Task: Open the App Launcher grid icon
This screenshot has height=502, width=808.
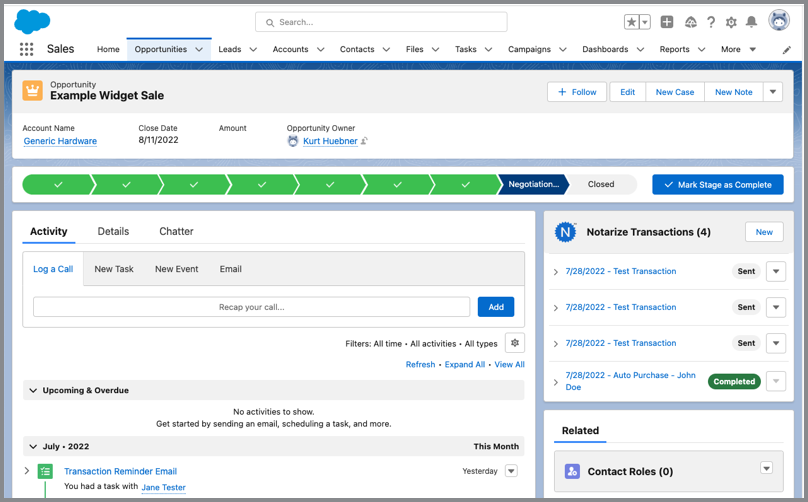Action: coord(26,49)
